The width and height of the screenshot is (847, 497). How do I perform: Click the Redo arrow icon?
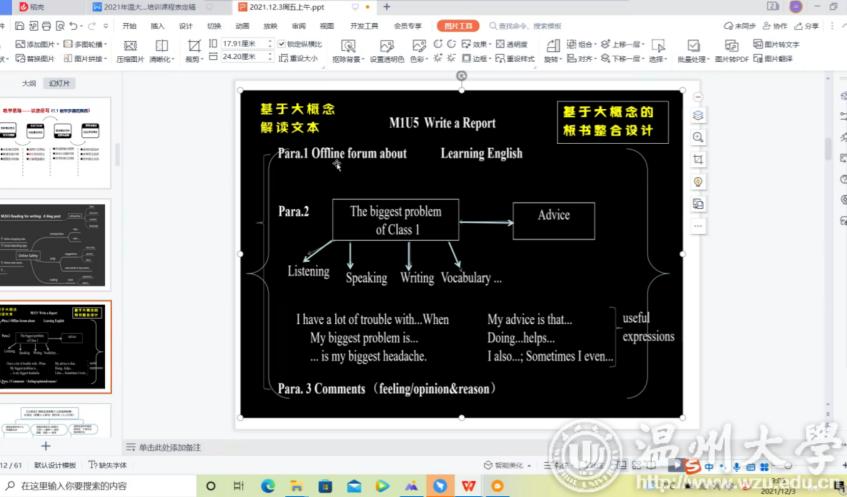coord(92,26)
